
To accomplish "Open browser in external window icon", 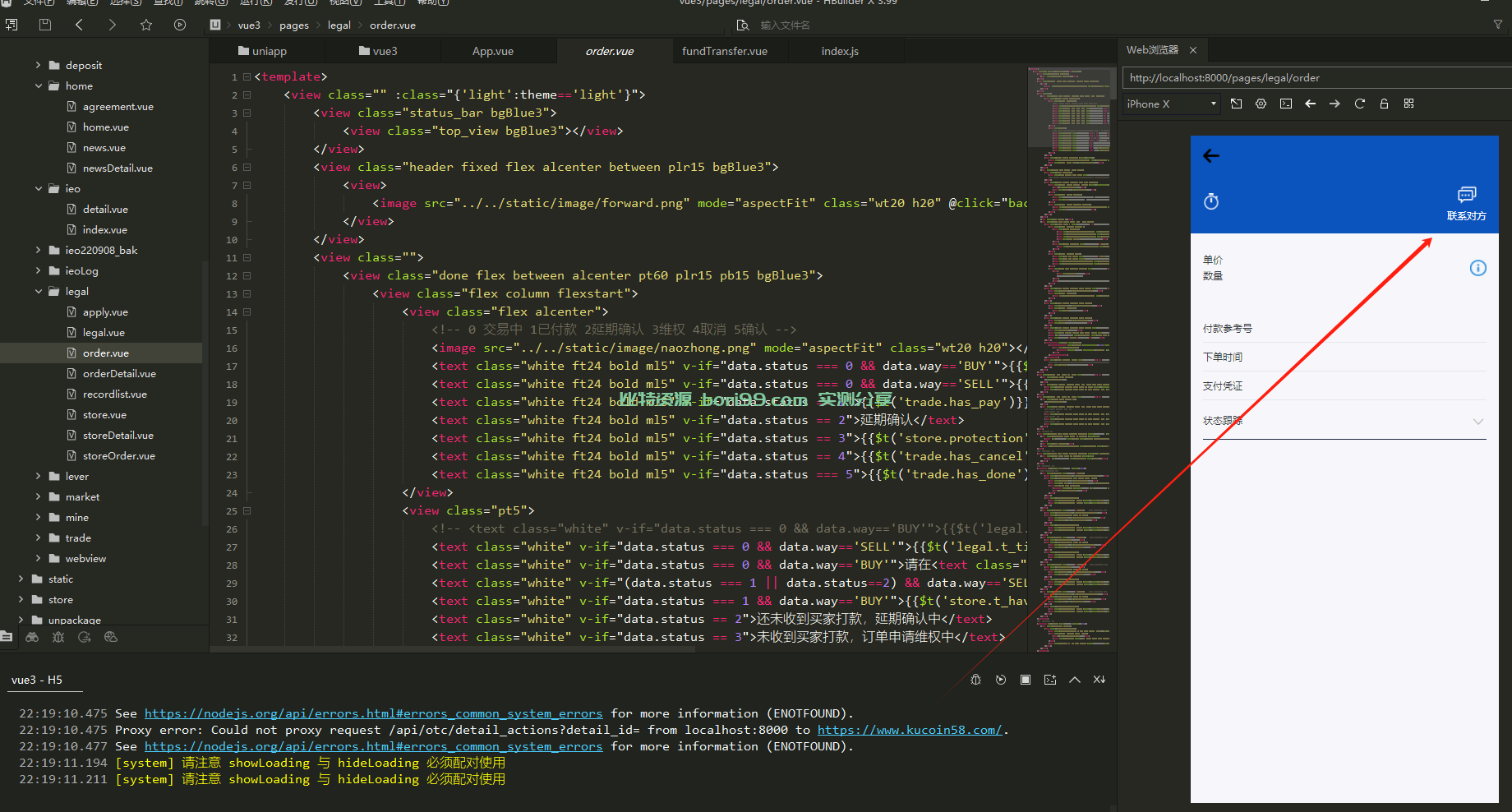I will (x=1236, y=104).
